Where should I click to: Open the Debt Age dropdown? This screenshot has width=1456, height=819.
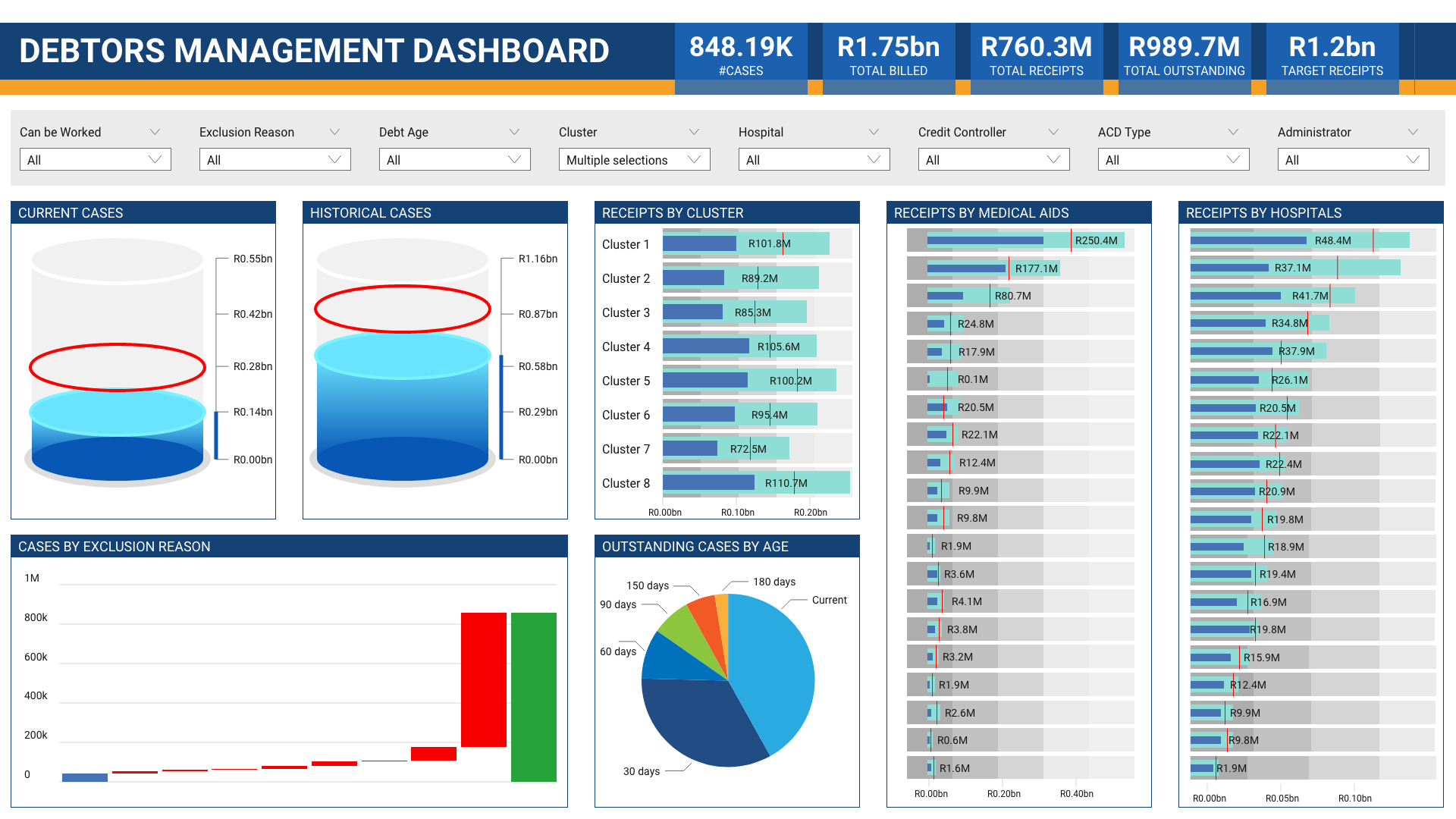[x=454, y=159]
